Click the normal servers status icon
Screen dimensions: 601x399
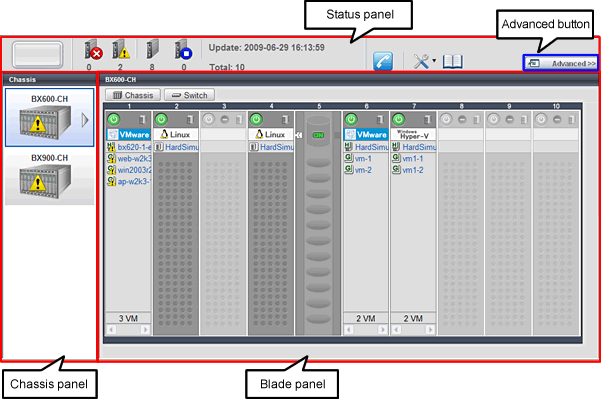coord(153,49)
